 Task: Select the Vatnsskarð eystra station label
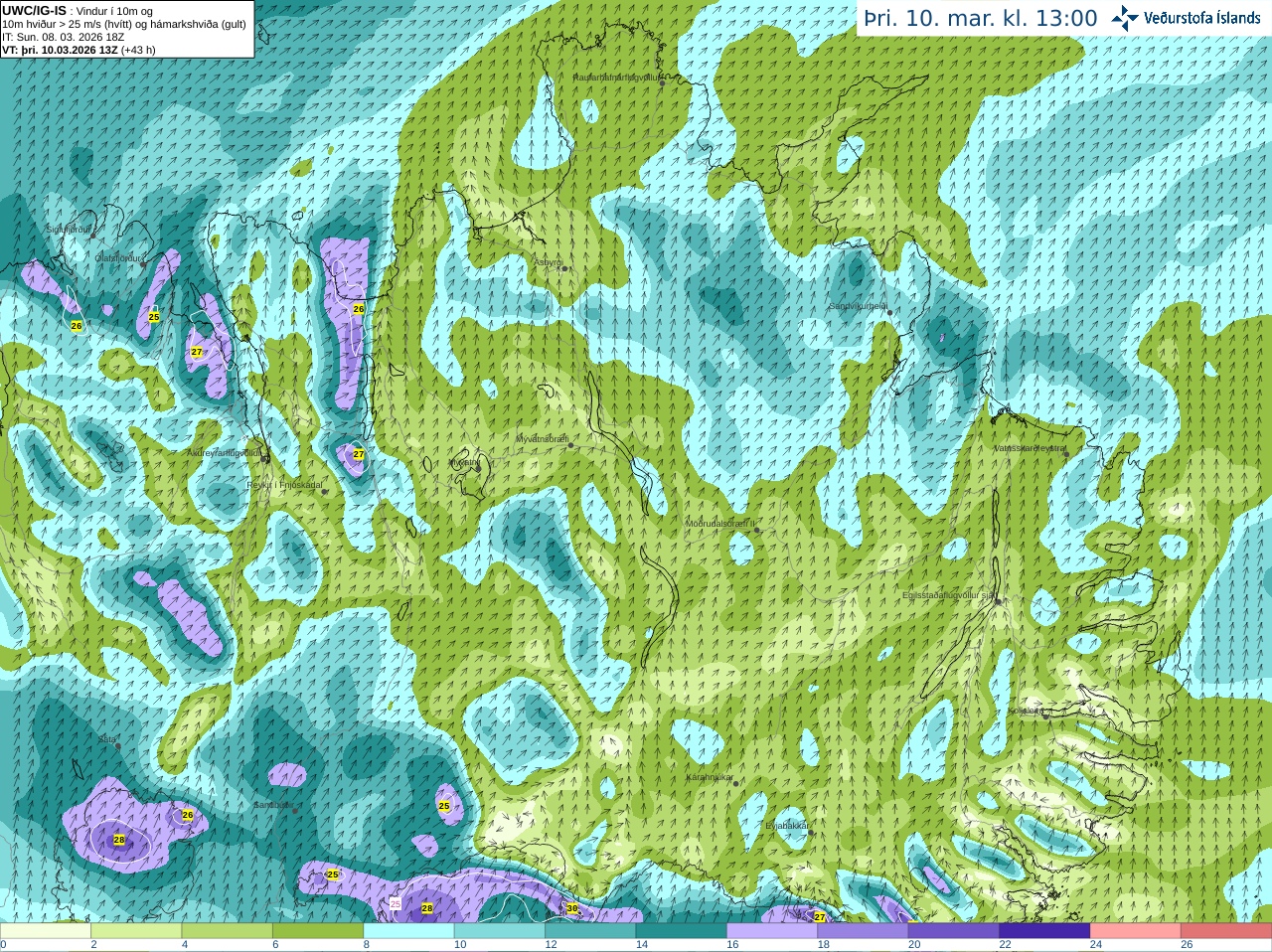pyautogui.click(x=1030, y=448)
